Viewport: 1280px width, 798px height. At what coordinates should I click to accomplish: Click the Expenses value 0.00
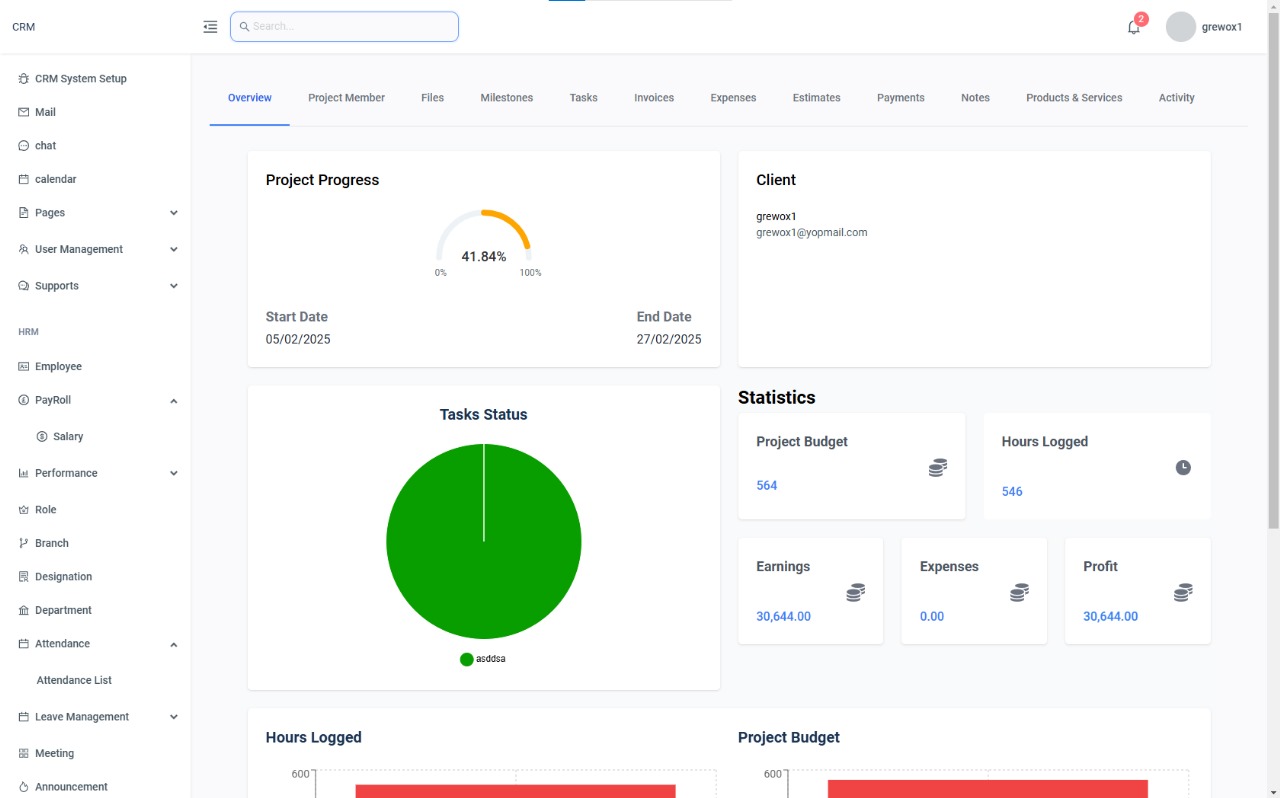(932, 617)
